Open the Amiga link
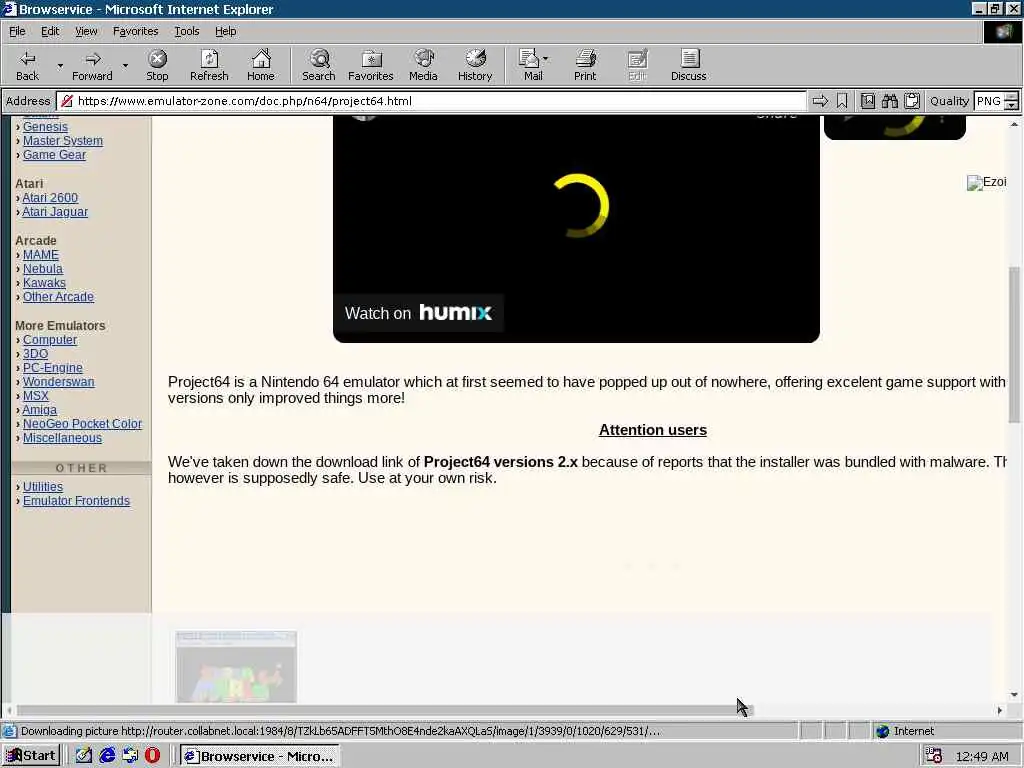 tap(39, 409)
